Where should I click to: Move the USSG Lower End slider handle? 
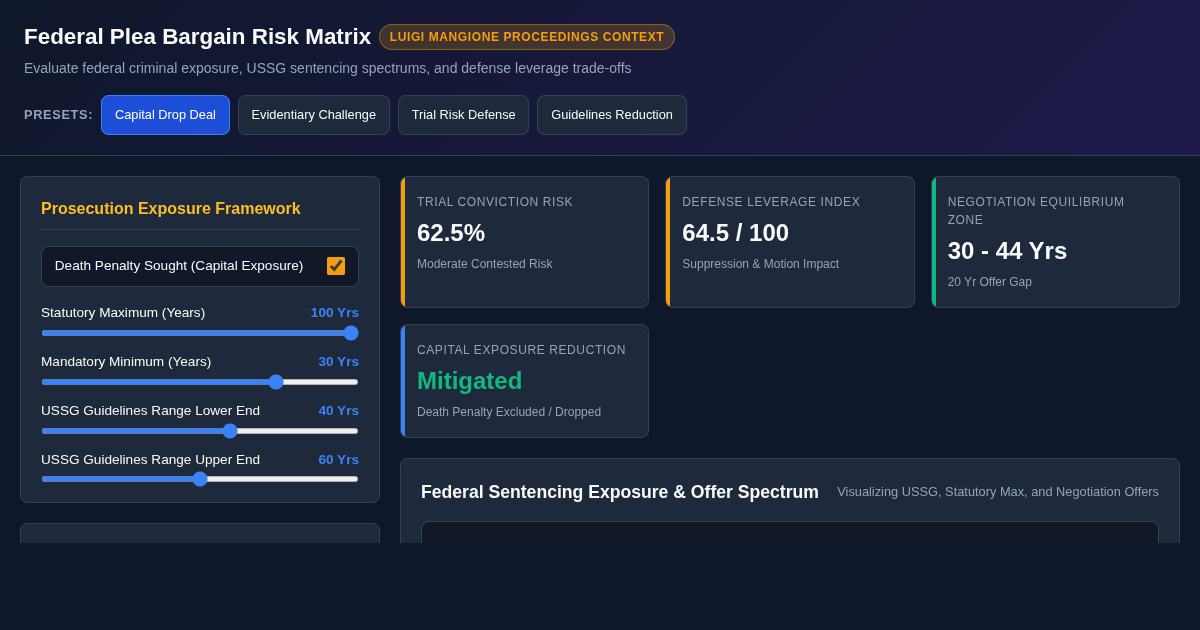pos(230,431)
